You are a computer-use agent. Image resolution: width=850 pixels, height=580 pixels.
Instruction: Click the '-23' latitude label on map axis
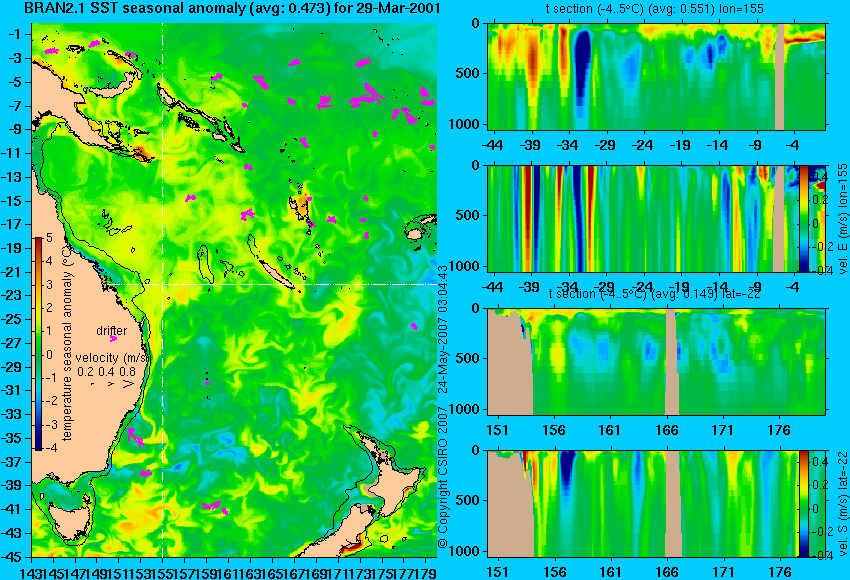click(13, 295)
